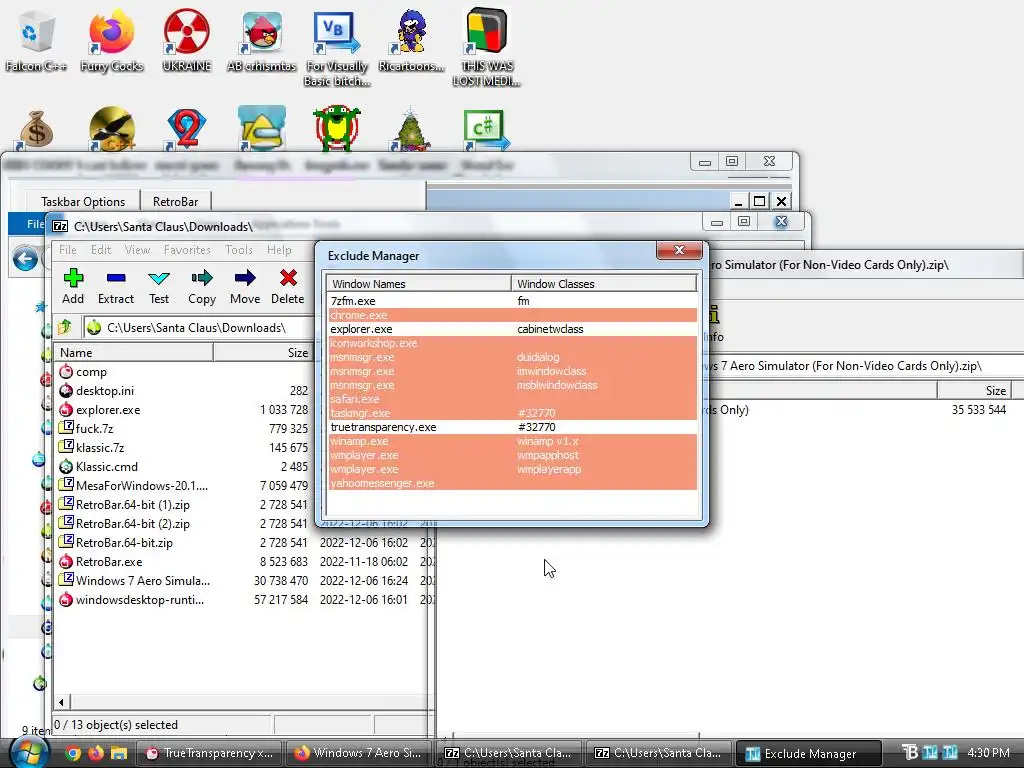Open the Ricartoons desktop shortcut
The image size is (1024, 768).
point(411,40)
